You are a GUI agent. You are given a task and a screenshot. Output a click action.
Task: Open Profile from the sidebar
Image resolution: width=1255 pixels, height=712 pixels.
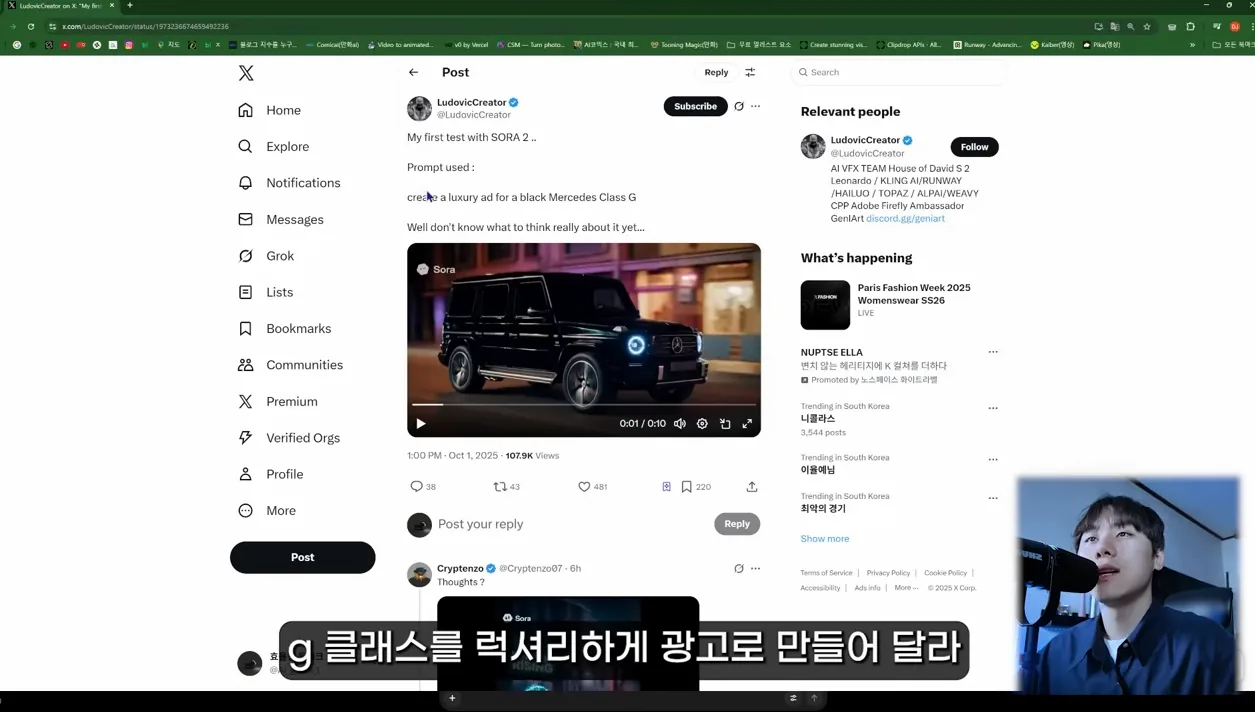coord(270,474)
